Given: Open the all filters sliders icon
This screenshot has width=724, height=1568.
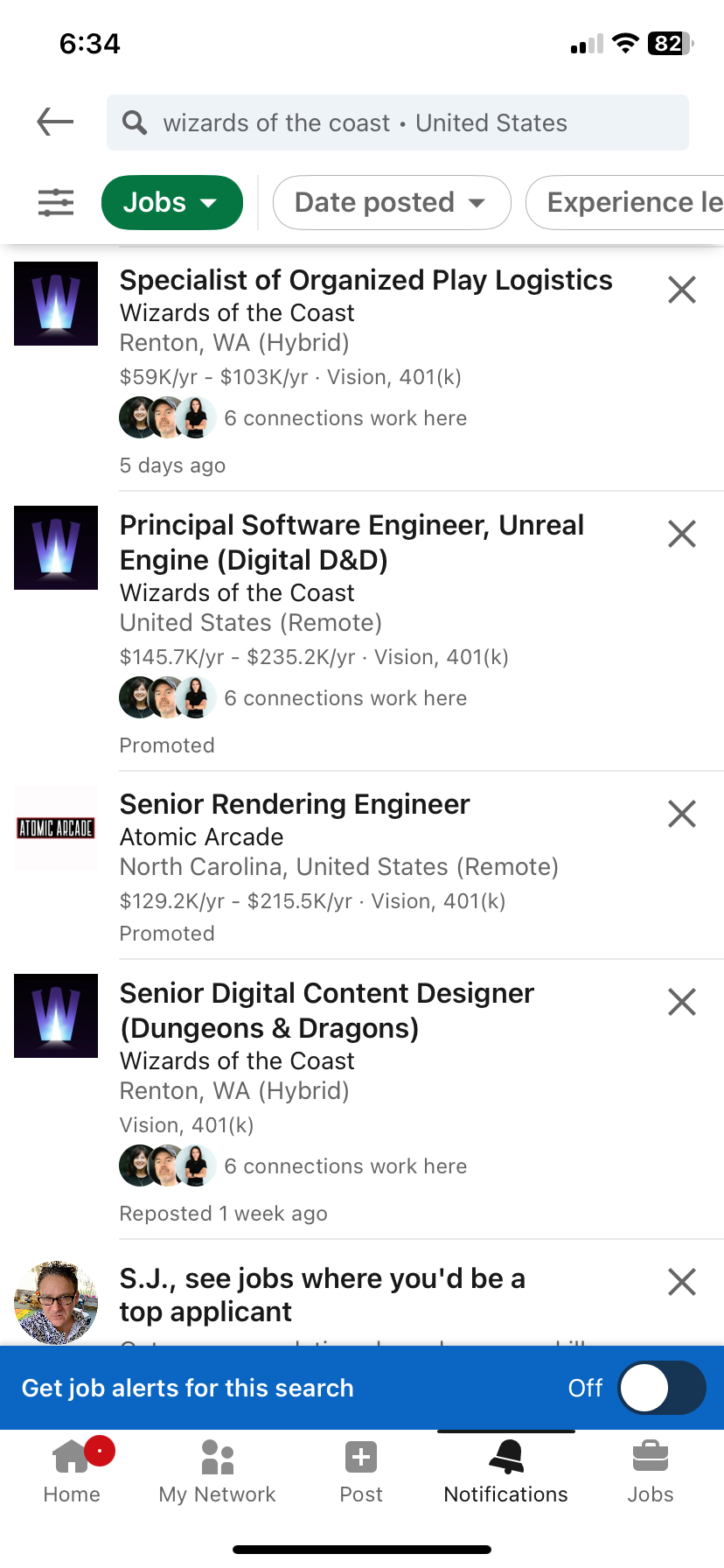Looking at the screenshot, I should (56, 203).
